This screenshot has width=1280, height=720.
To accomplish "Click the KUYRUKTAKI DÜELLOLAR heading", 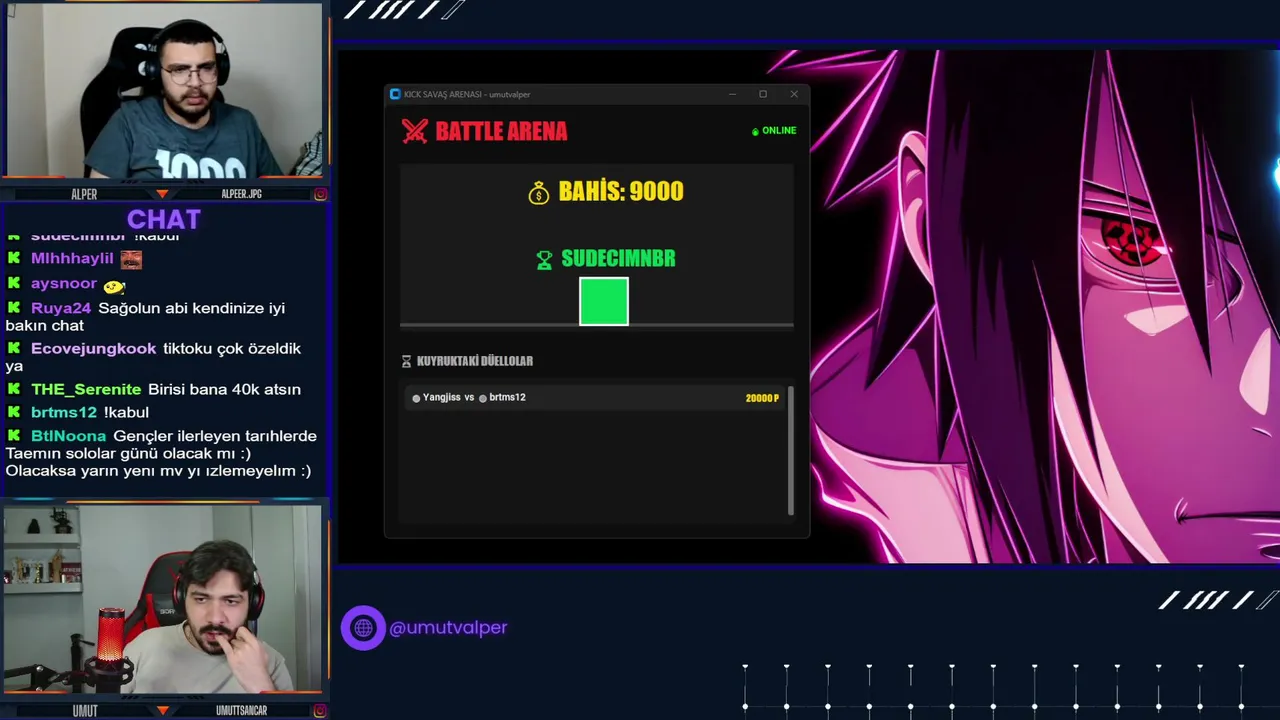I will (x=475, y=361).
